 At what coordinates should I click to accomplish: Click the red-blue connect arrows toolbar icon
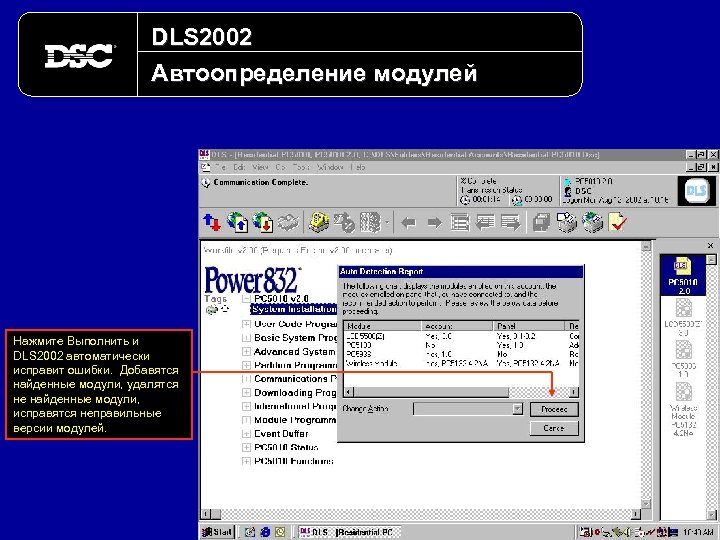(x=212, y=223)
